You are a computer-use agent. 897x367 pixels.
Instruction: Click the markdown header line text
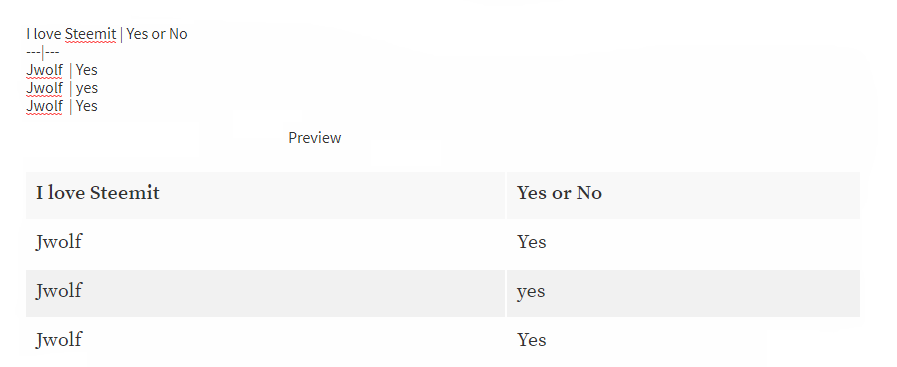click(x=107, y=34)
